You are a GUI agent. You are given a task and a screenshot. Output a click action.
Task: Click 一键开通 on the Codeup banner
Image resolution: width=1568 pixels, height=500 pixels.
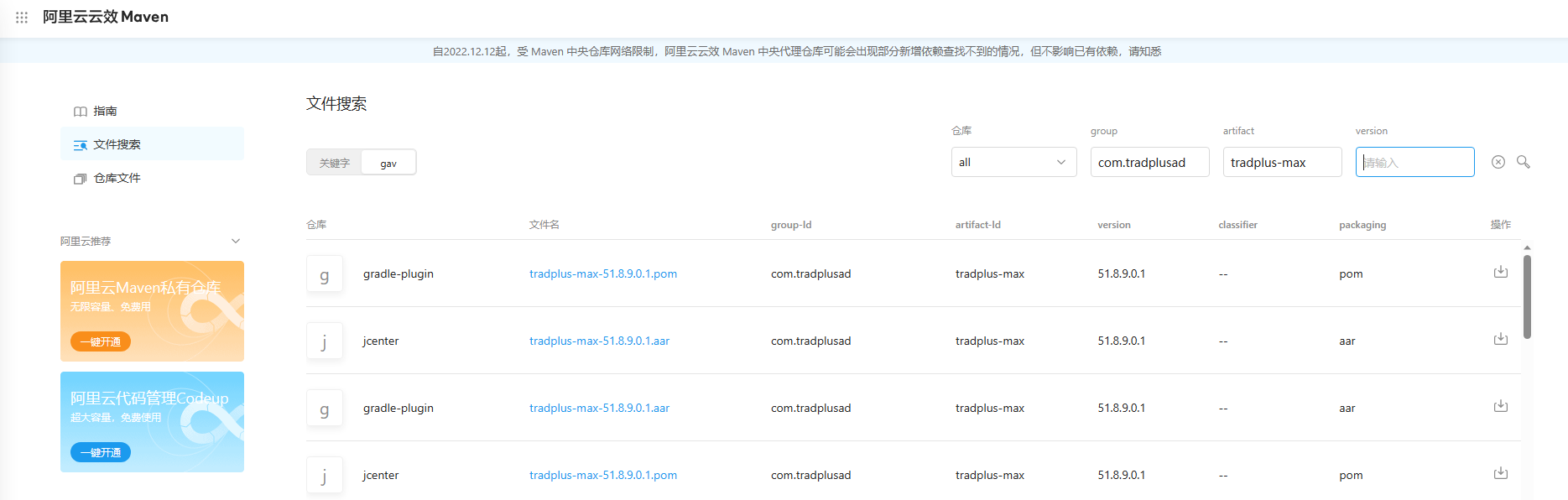pyautogui.click(x=101, y=452)
